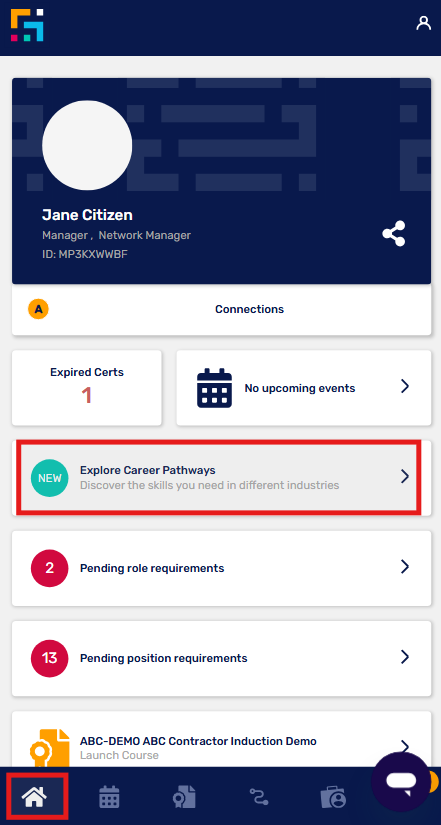This screenshot has width=441, height=825.
Task: Open the Connections section
Action: [x=222, y=309]
